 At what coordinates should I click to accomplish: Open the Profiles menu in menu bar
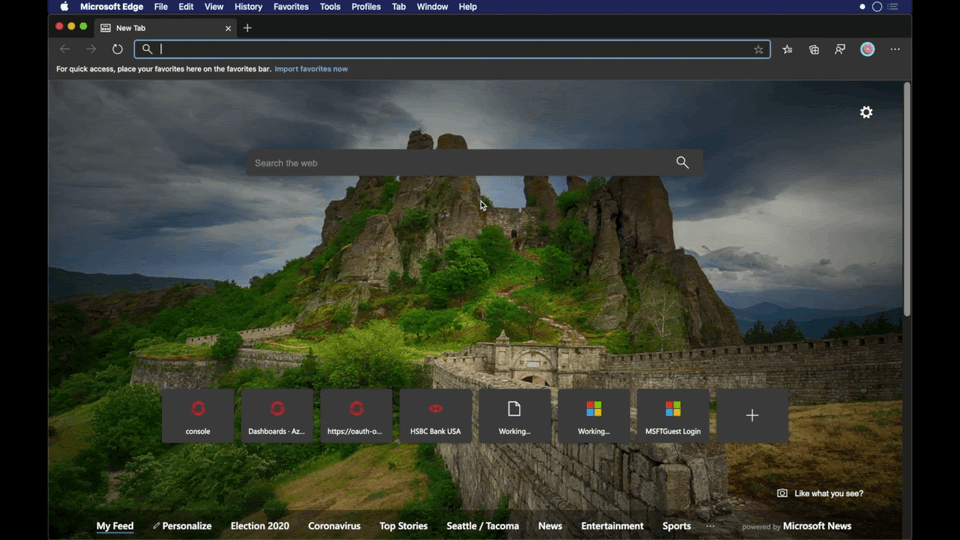[366, 7]
